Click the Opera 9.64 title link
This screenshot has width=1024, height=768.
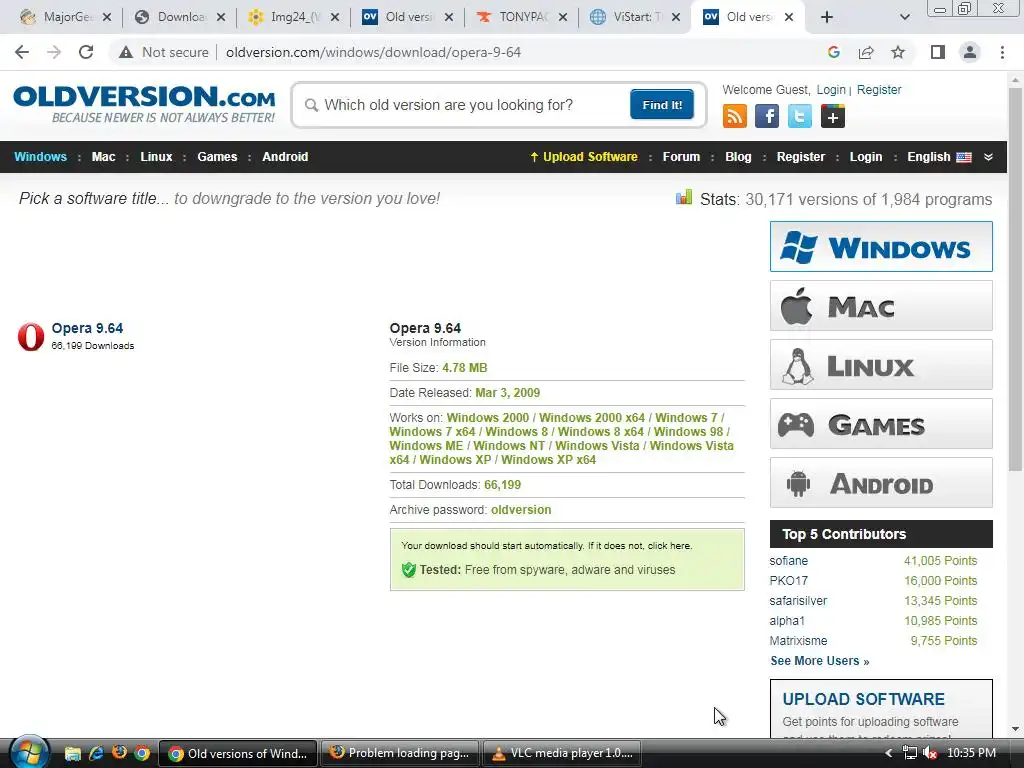pyautogui.click(x=87, y=328)
